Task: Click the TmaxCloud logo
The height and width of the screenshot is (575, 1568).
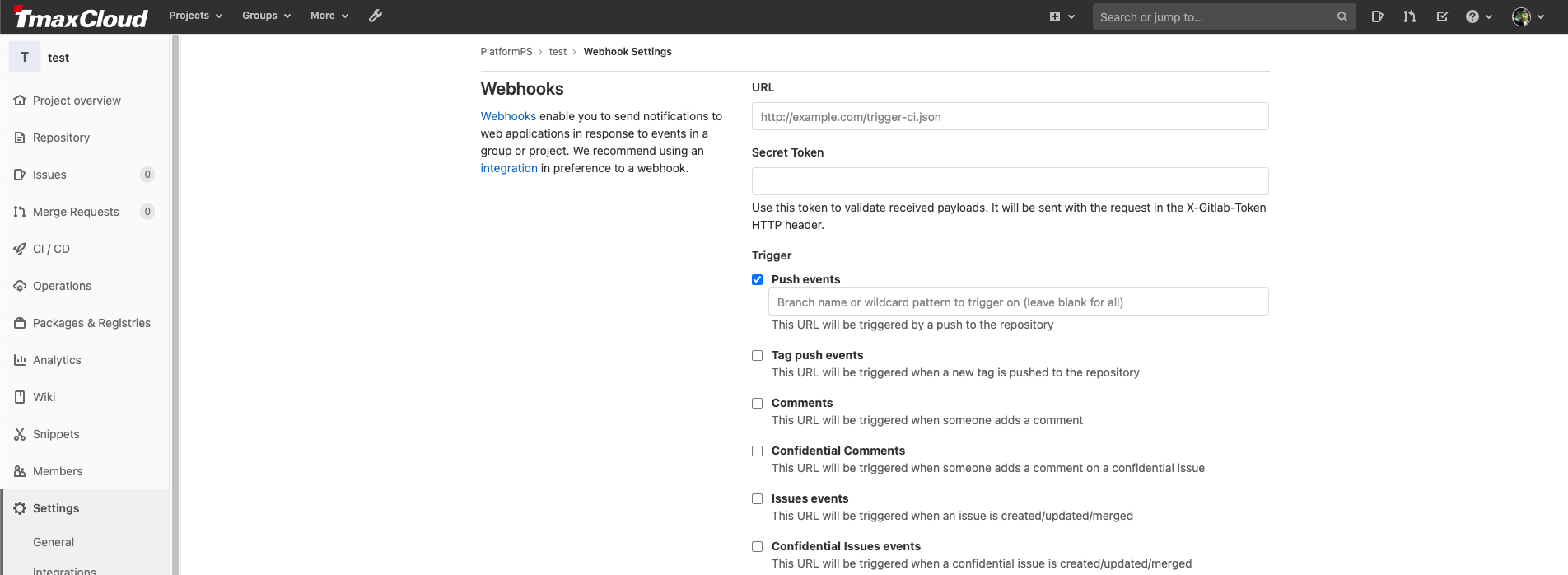Action: click(81, 17)
